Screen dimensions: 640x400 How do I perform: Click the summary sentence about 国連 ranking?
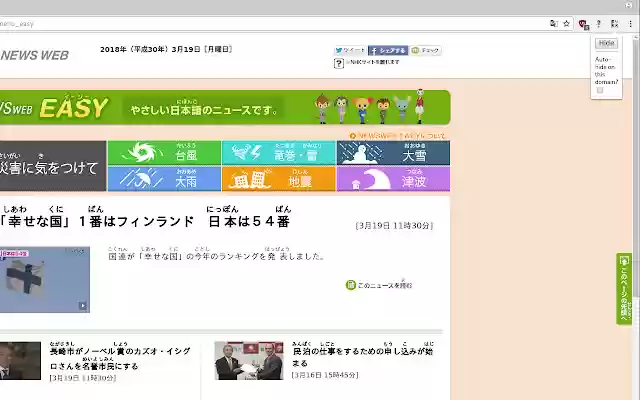pyautogui.click(x=216, y=256)
